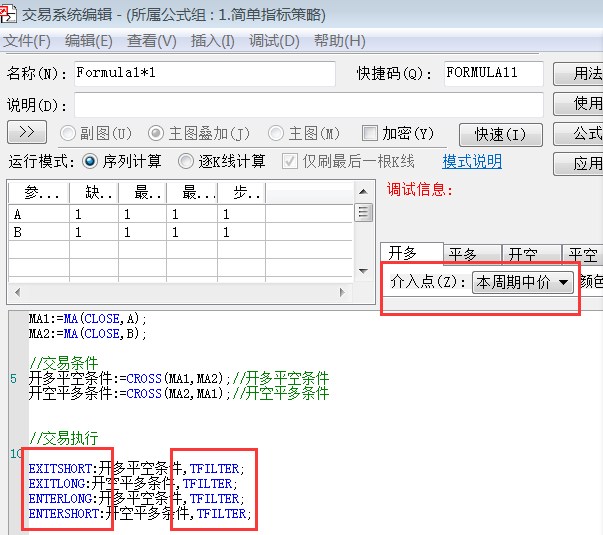Click the 步.. column header

[x=242, y=193]
